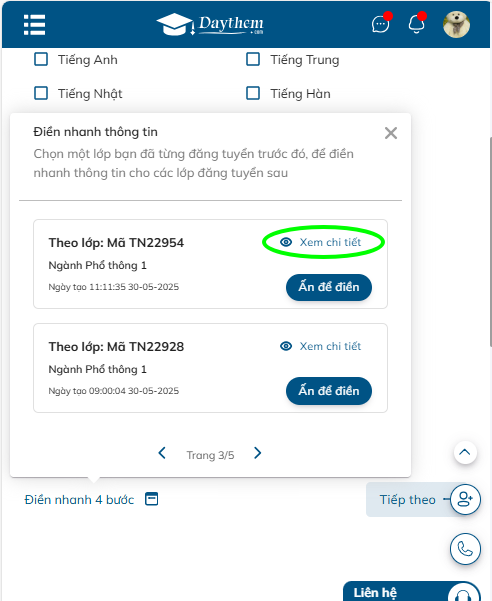Screen dimensions: 492x601
Task: Click the Daythem logo
Action: tap(210, 25)
